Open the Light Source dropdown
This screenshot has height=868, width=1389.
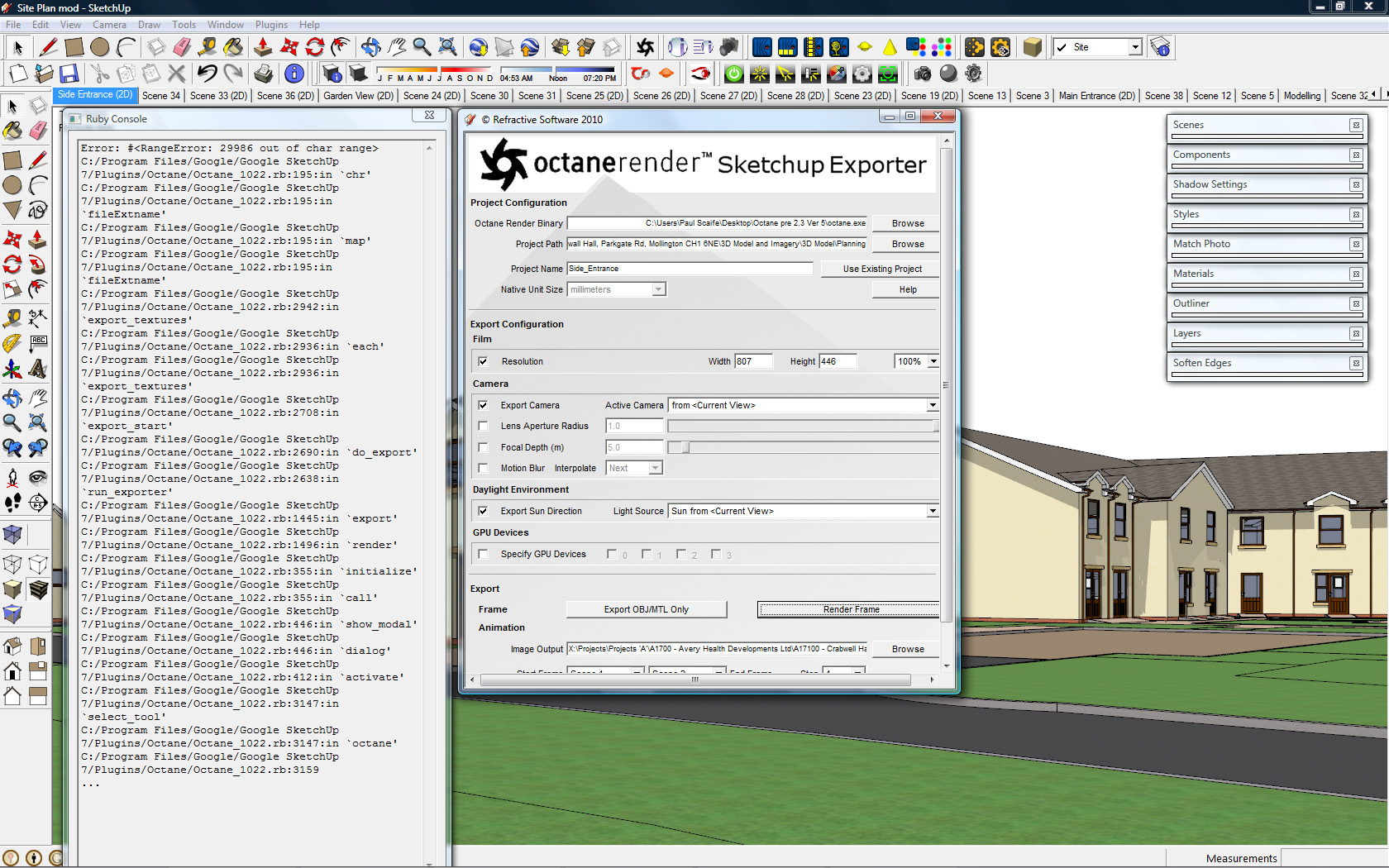(x=803, y=511)
